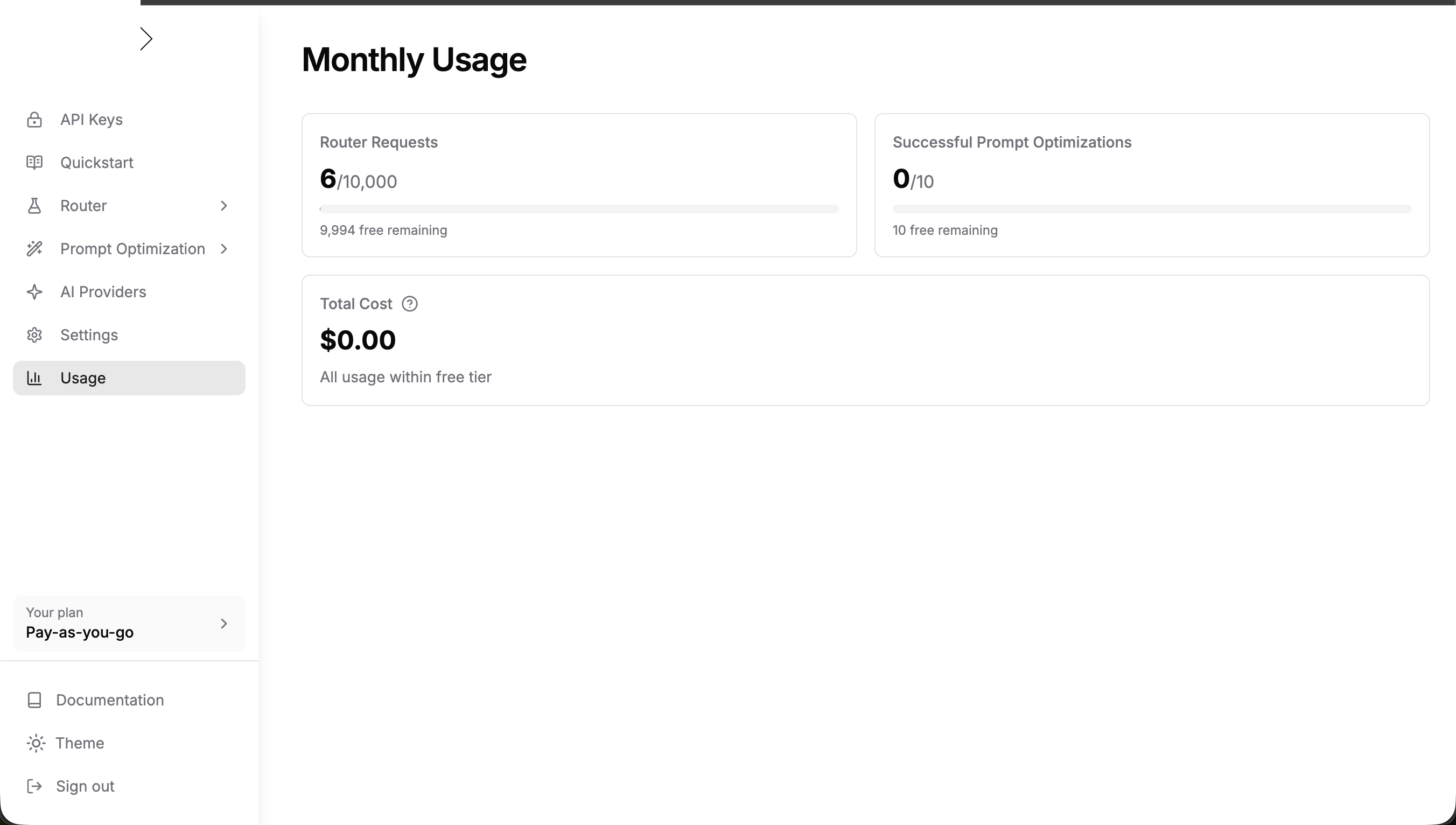Click the AI Providers sparkle icon
This screenshot has height=825, width=1456.
tap(34, 292)
